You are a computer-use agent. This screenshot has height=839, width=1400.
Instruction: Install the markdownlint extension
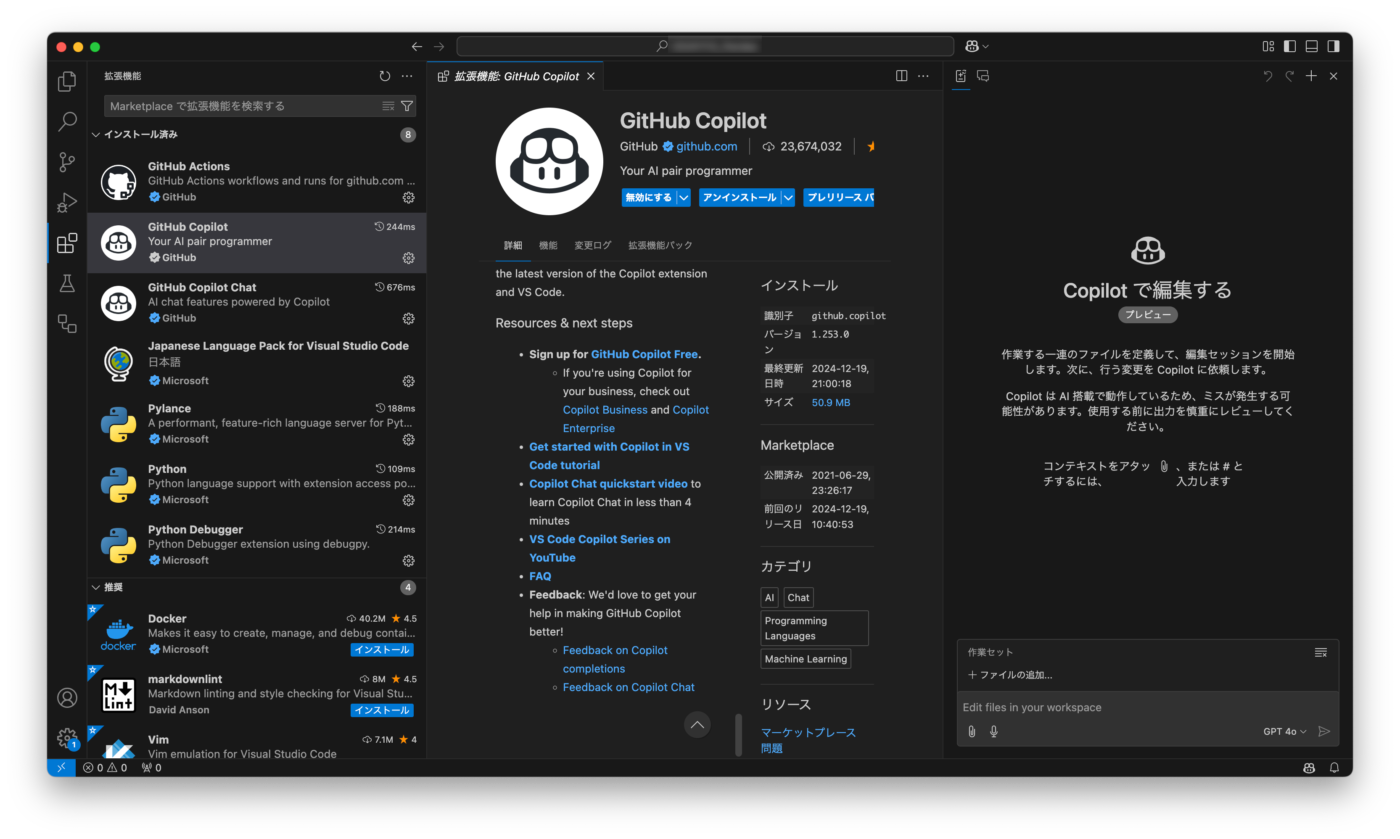[382, 710]
